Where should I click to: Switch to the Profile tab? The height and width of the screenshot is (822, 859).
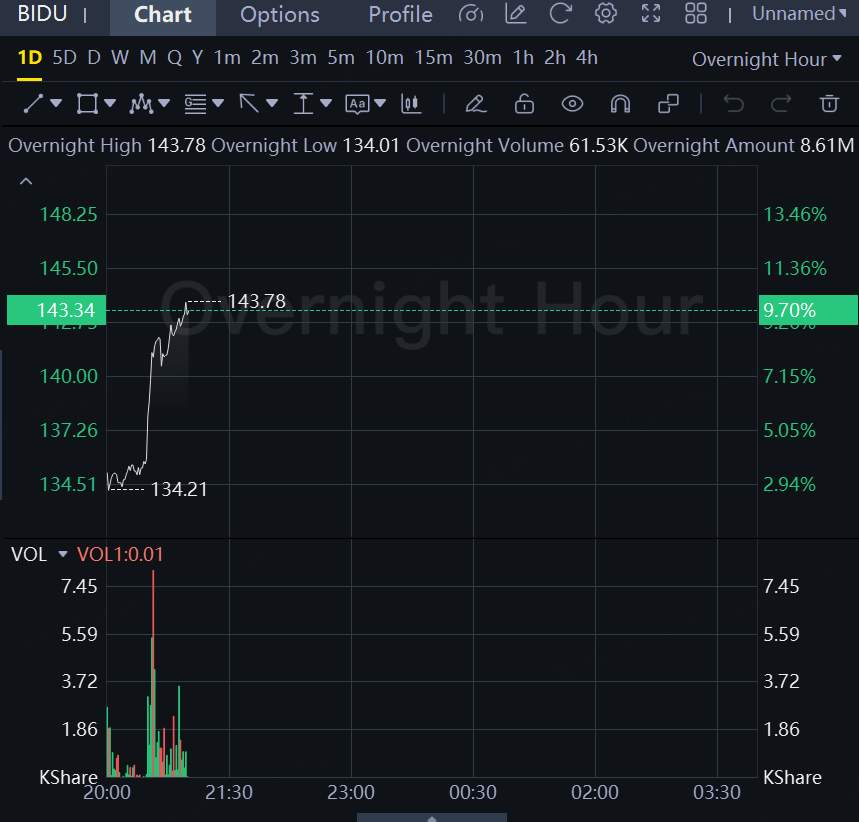[x=400, y=15]
